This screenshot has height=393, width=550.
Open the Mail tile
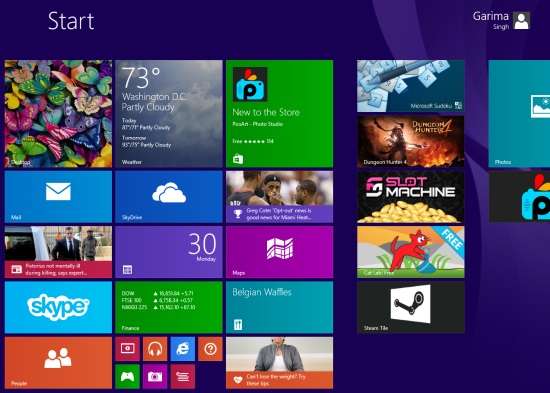tap(58, 197)
